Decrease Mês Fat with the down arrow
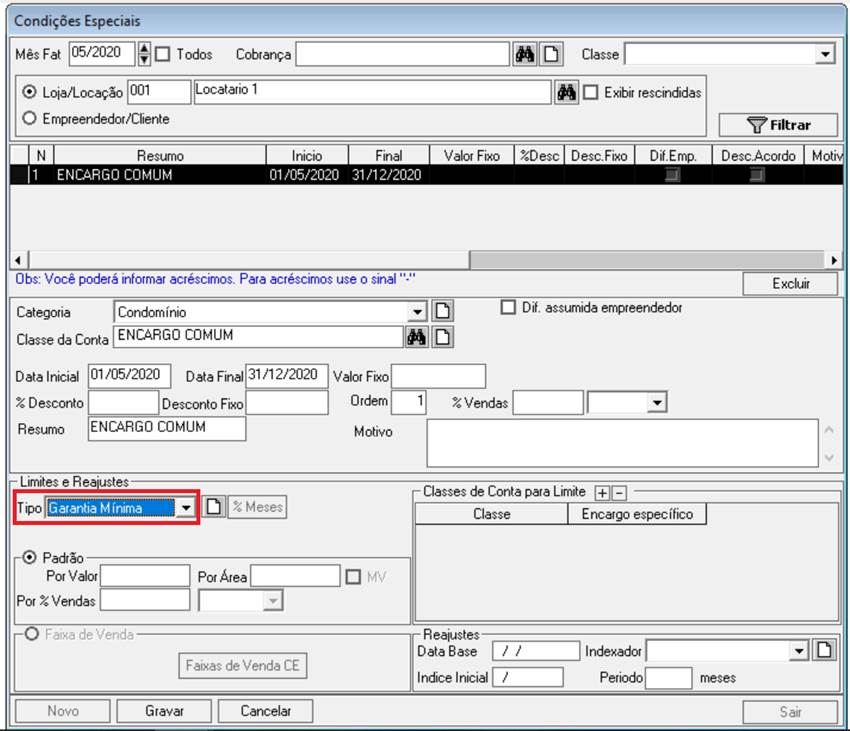The height and width of the screenshot is (731, 850). [144, 60]
